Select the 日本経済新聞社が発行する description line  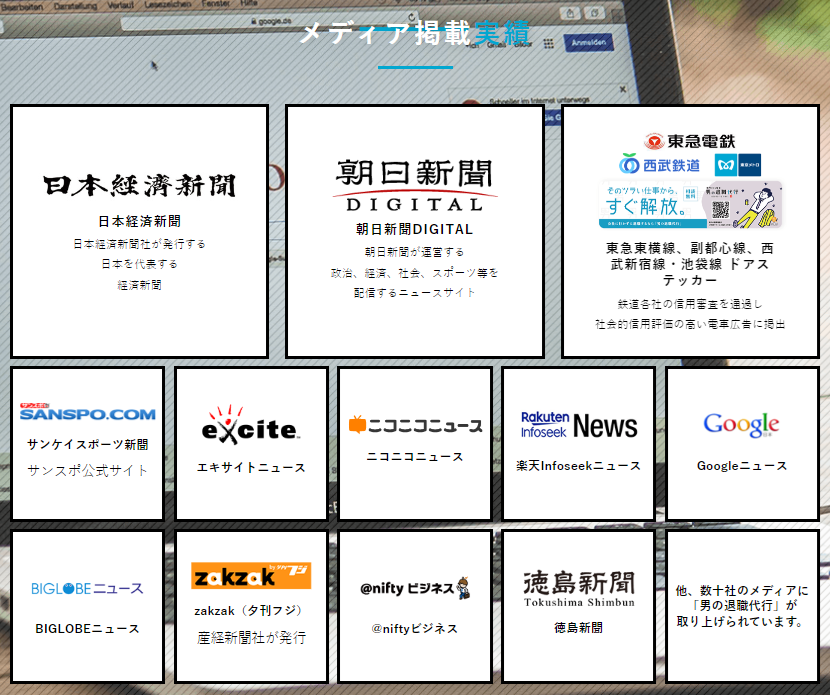(x=140, y=244)
